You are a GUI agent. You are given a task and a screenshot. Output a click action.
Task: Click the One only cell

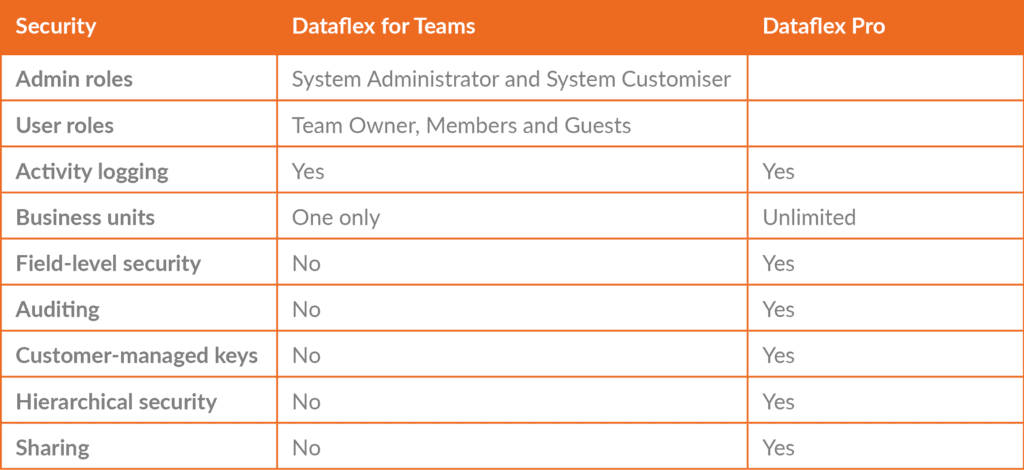(x=335, y=217)
